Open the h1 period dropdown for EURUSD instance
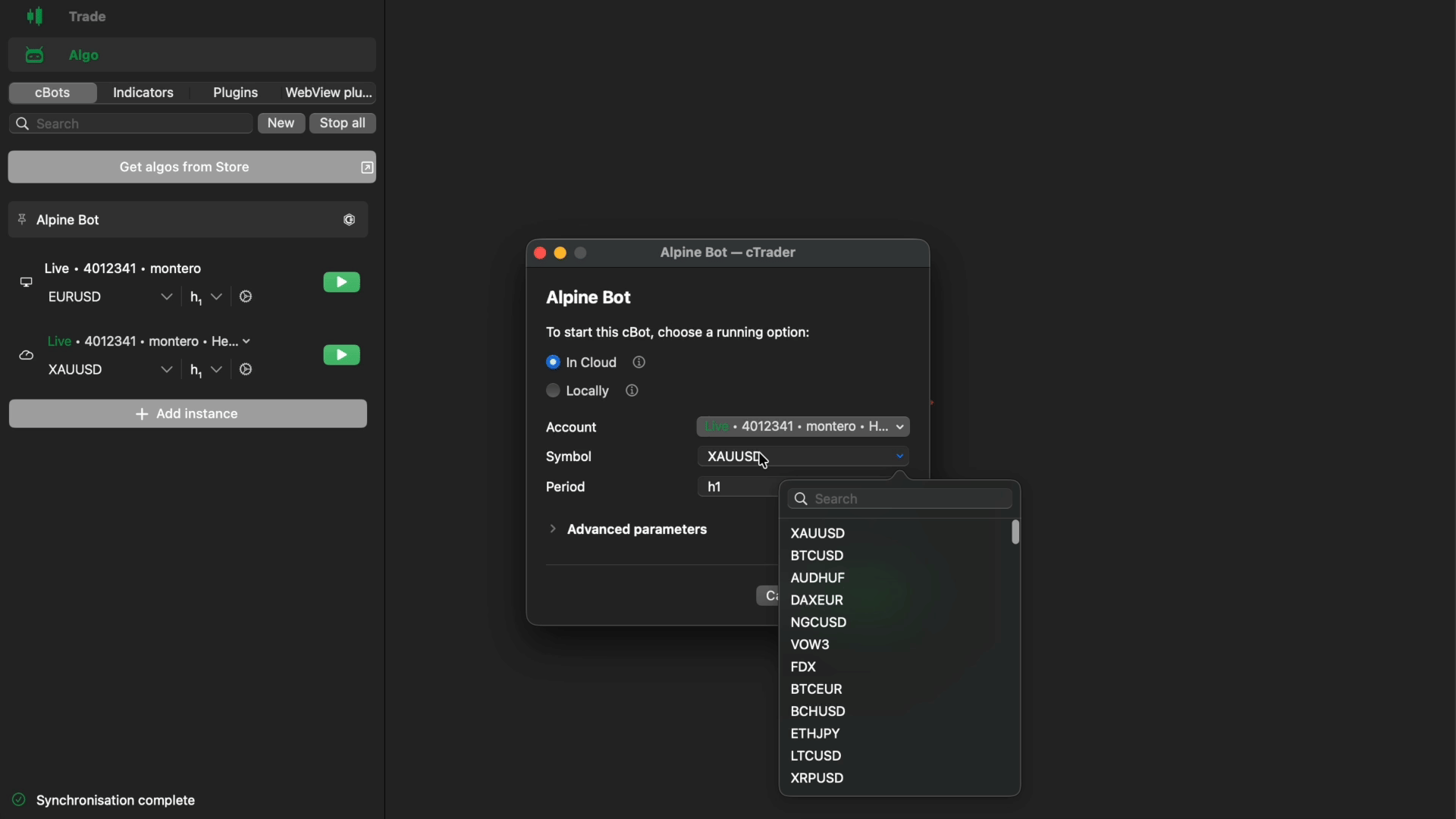The width and height of the screenshot is (1456, 819). pos(206,298)
